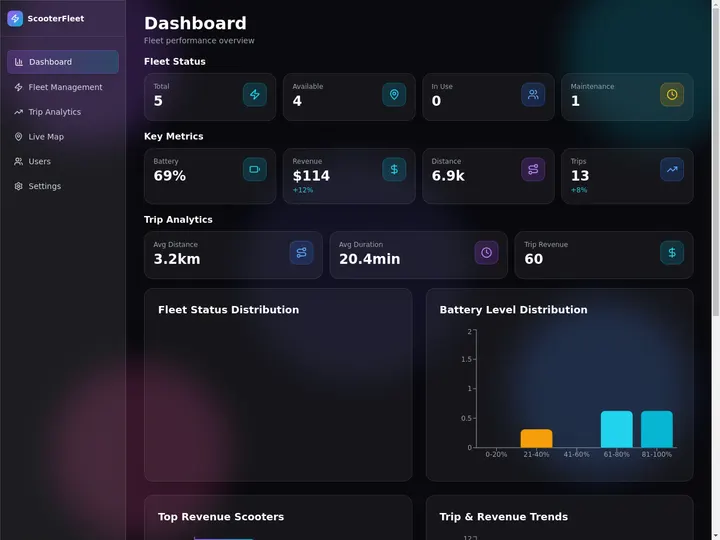
Task: Click the Key Metrics section heading
Action: tap(174, 136)
